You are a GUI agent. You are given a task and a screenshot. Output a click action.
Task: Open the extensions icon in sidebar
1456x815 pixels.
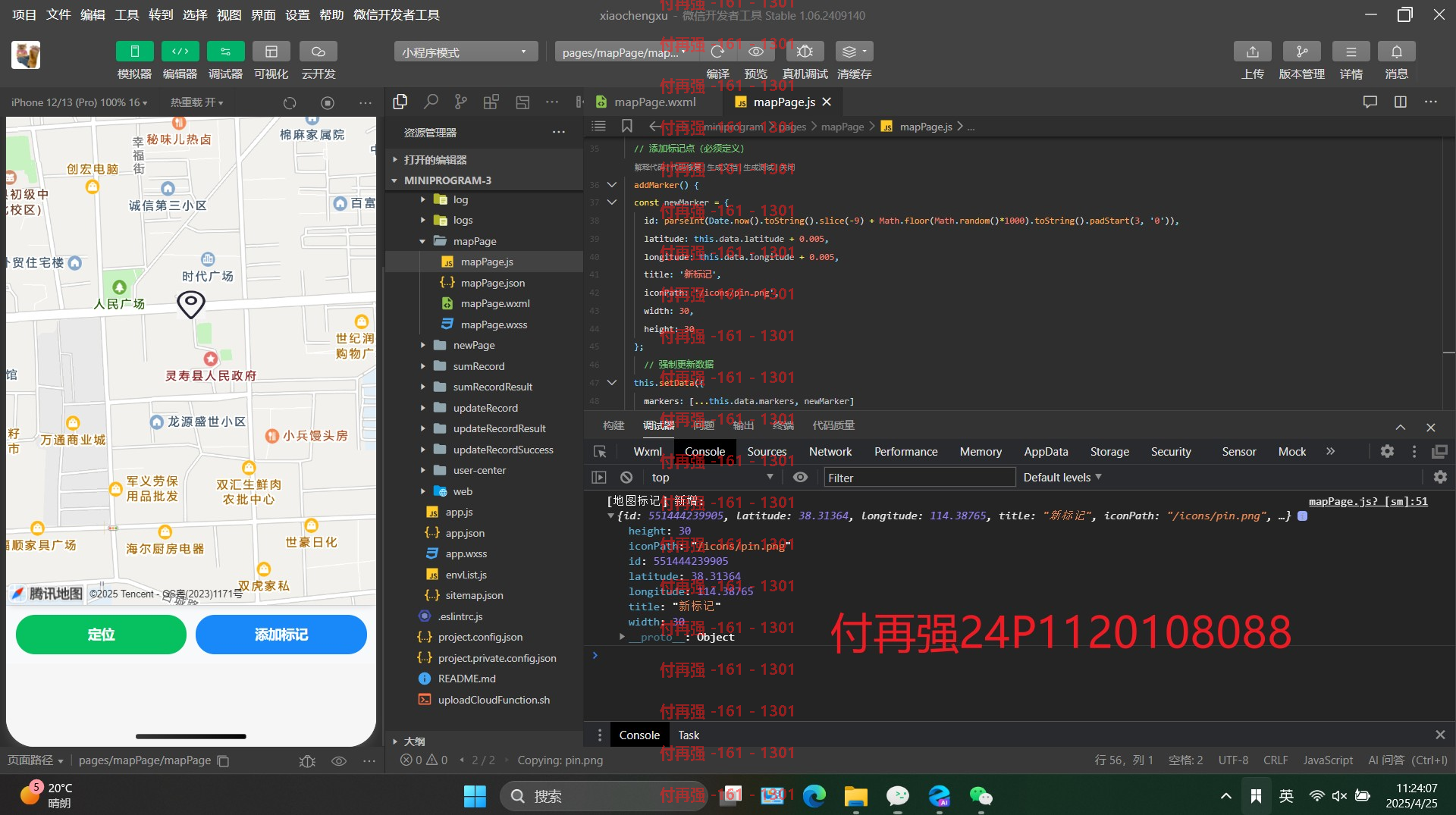click(491, 102)
